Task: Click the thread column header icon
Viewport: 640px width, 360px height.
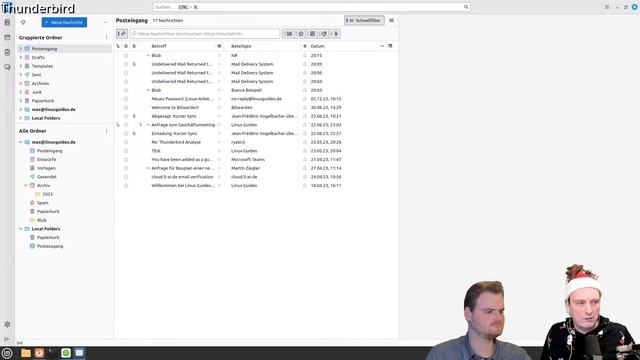Action: [x=118, y=46]
